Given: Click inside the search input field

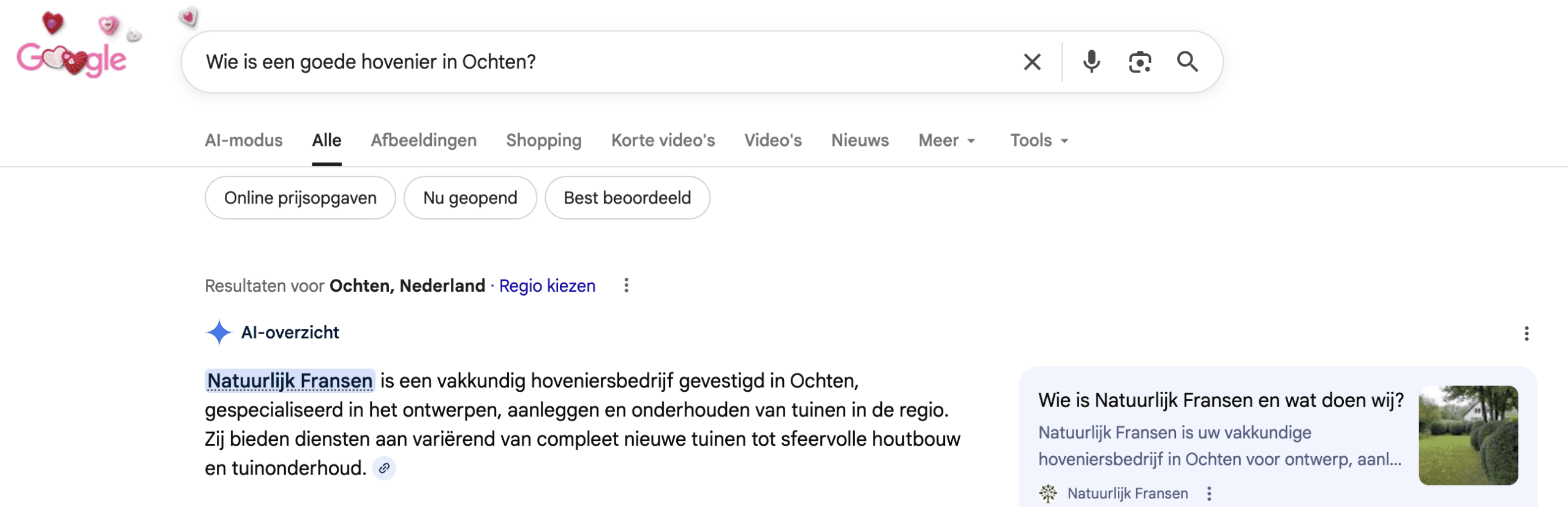Looking at the screenshot, I should pyautogui.click(x=551, y=61).
